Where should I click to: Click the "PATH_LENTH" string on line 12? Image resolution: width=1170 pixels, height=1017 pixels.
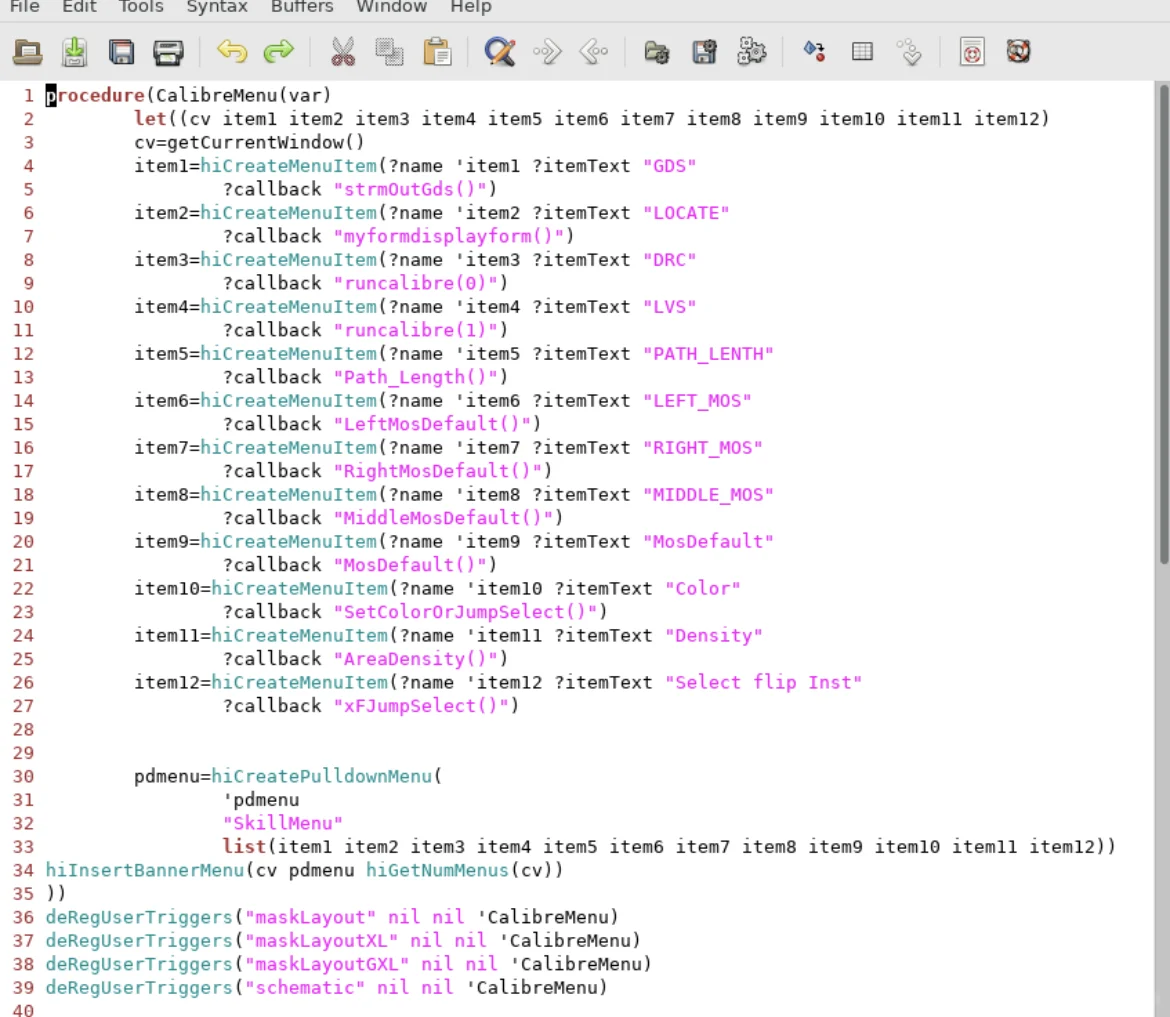(x=708, y=354)
